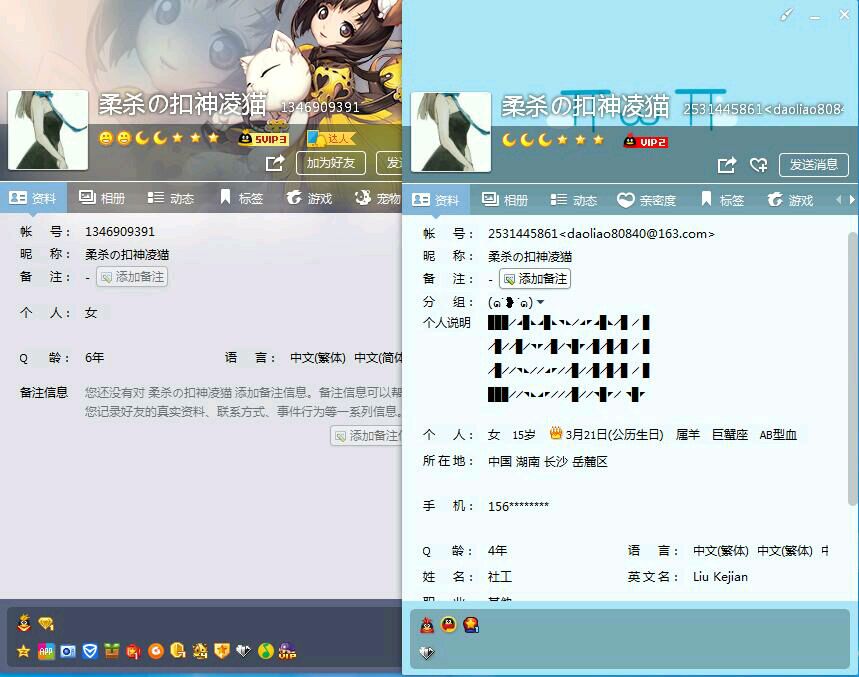Click the share icon in right profile window
Image resolution: width=859 pixels, height=677 pixels.
pyautogui.click(x=727, y=164)
